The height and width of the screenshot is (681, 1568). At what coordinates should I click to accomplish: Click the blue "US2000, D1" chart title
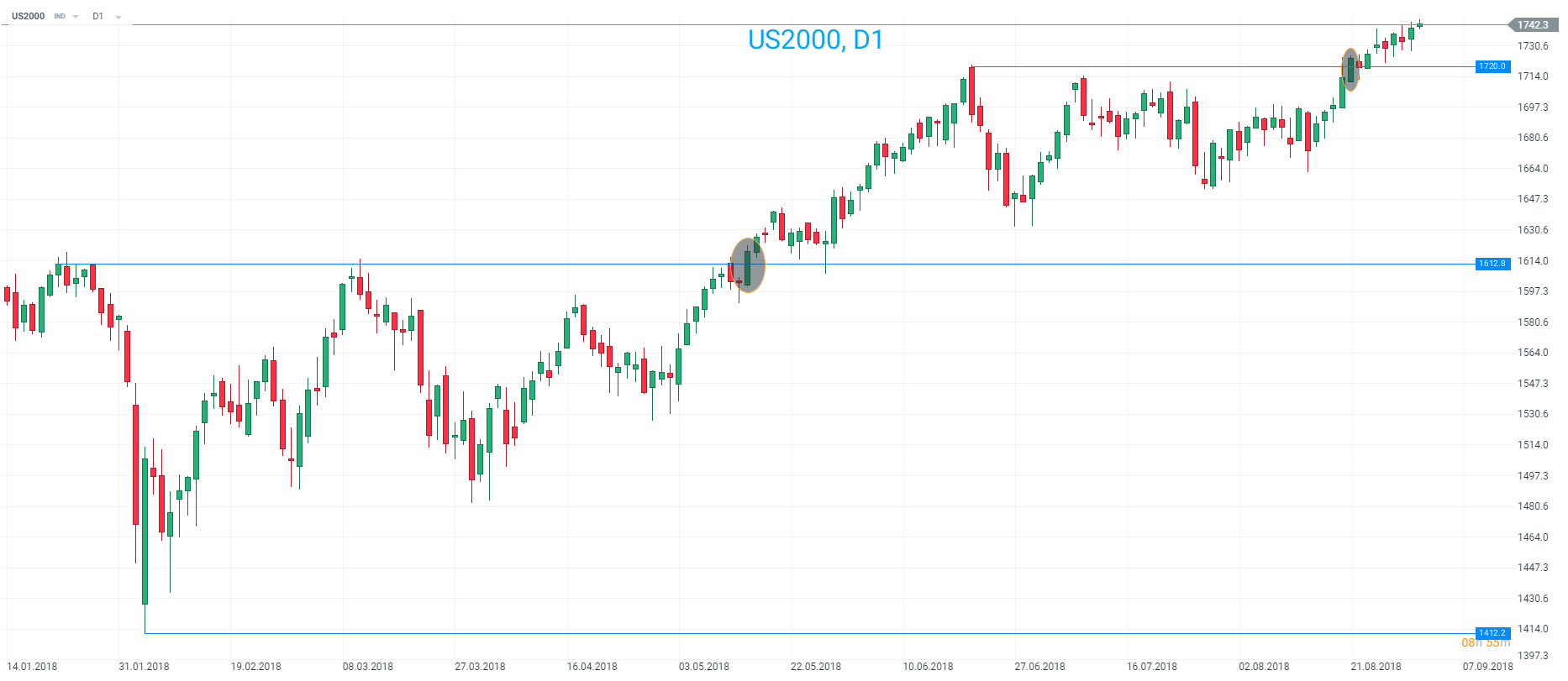point(815,39)
